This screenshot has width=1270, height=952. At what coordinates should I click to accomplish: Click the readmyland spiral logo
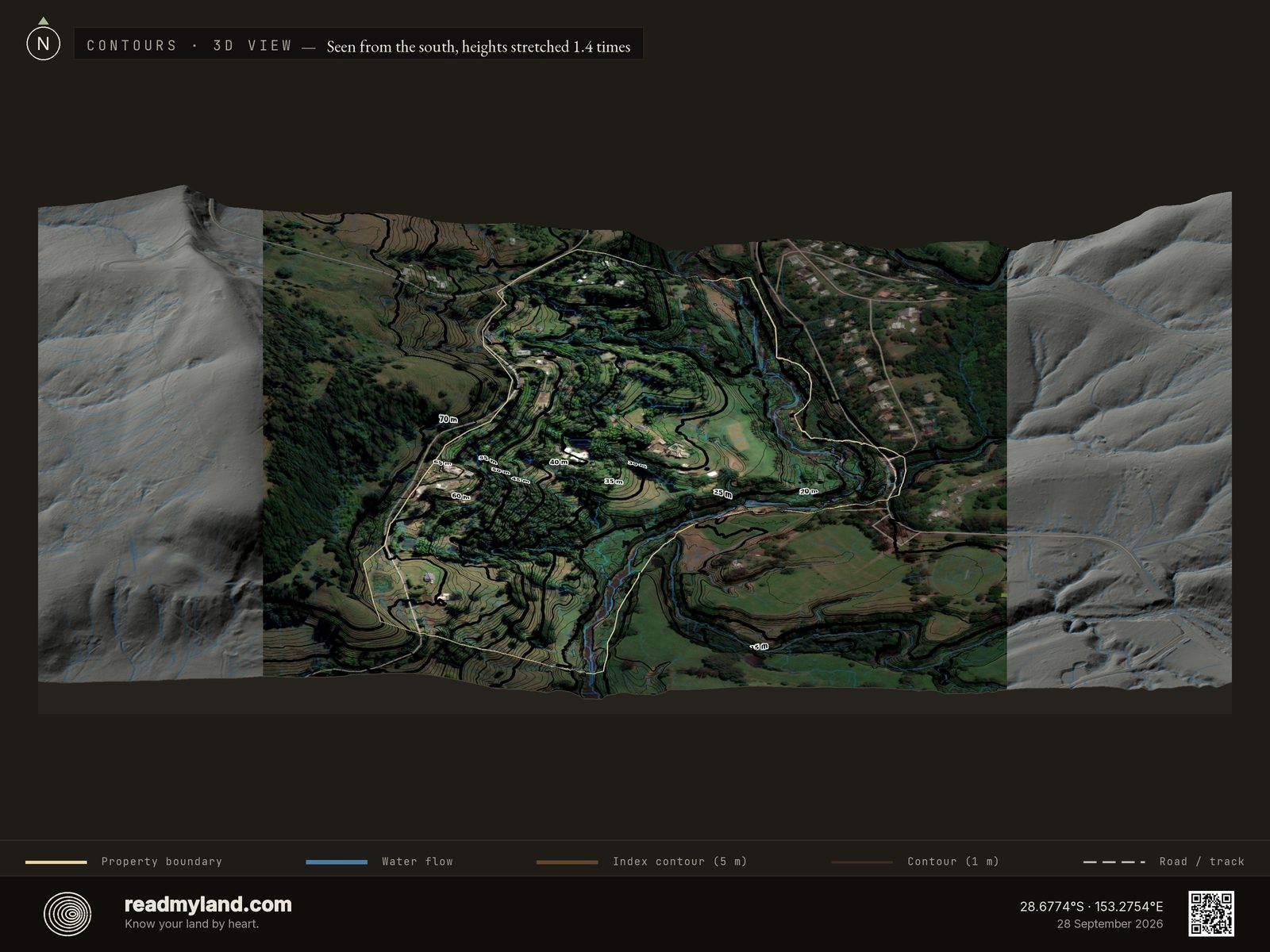click(x=67, y=914)
